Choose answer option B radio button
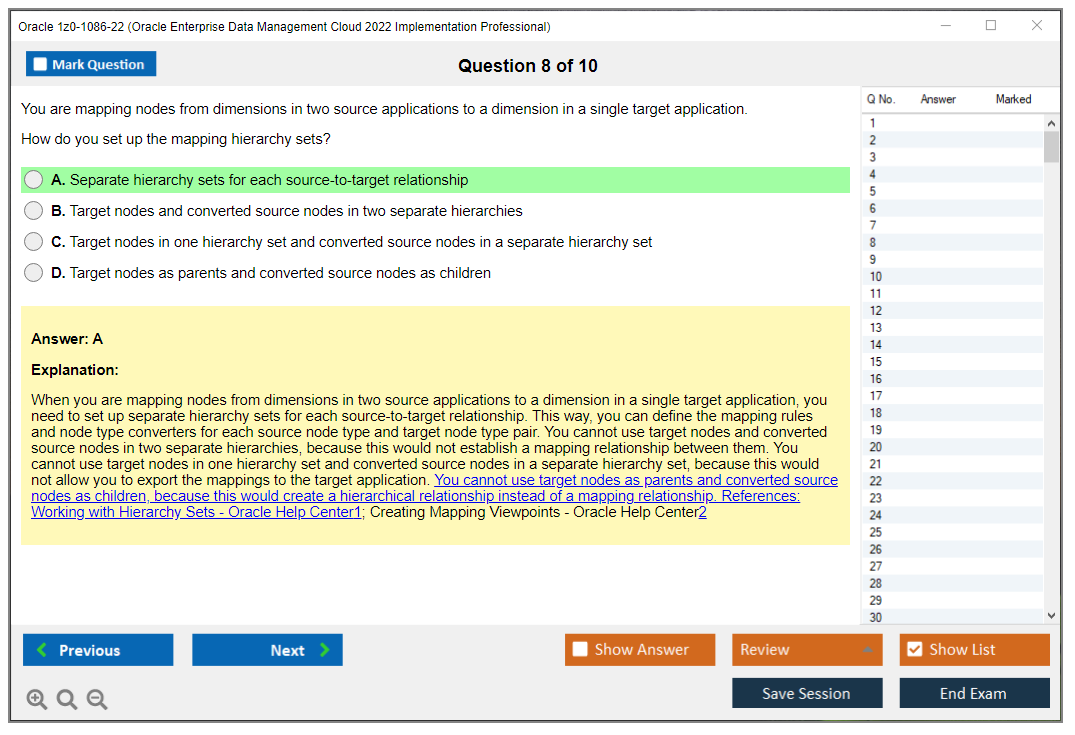 (x=34, y=211)
